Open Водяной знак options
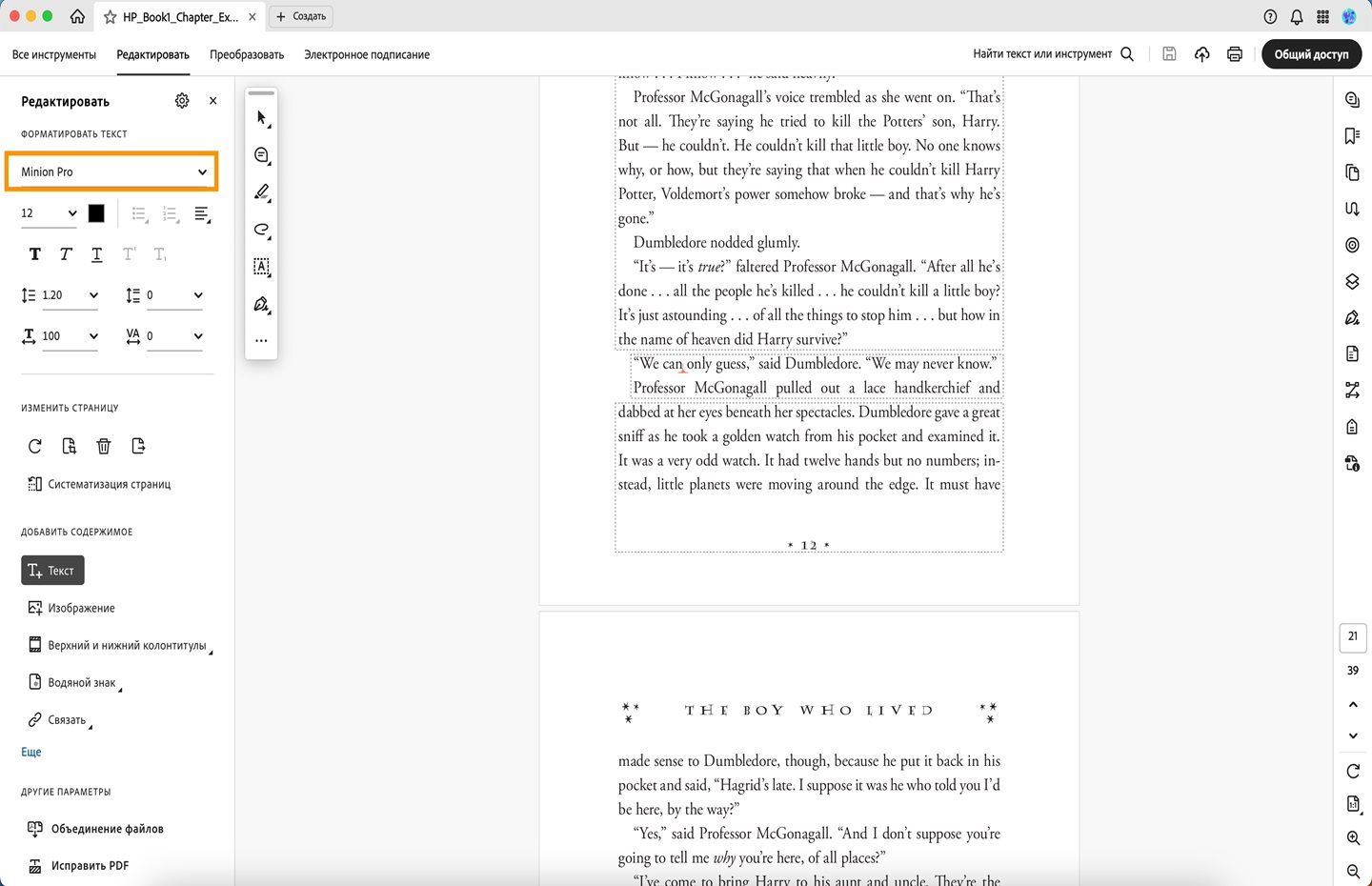This screenshot has height=886, width=1372. (73, 682)
